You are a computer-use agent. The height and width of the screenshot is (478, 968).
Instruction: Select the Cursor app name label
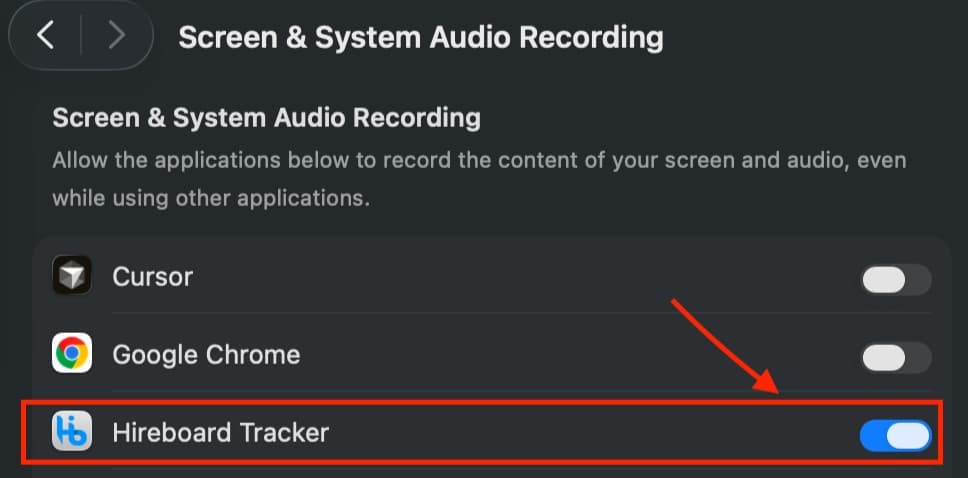pos(152,277)
